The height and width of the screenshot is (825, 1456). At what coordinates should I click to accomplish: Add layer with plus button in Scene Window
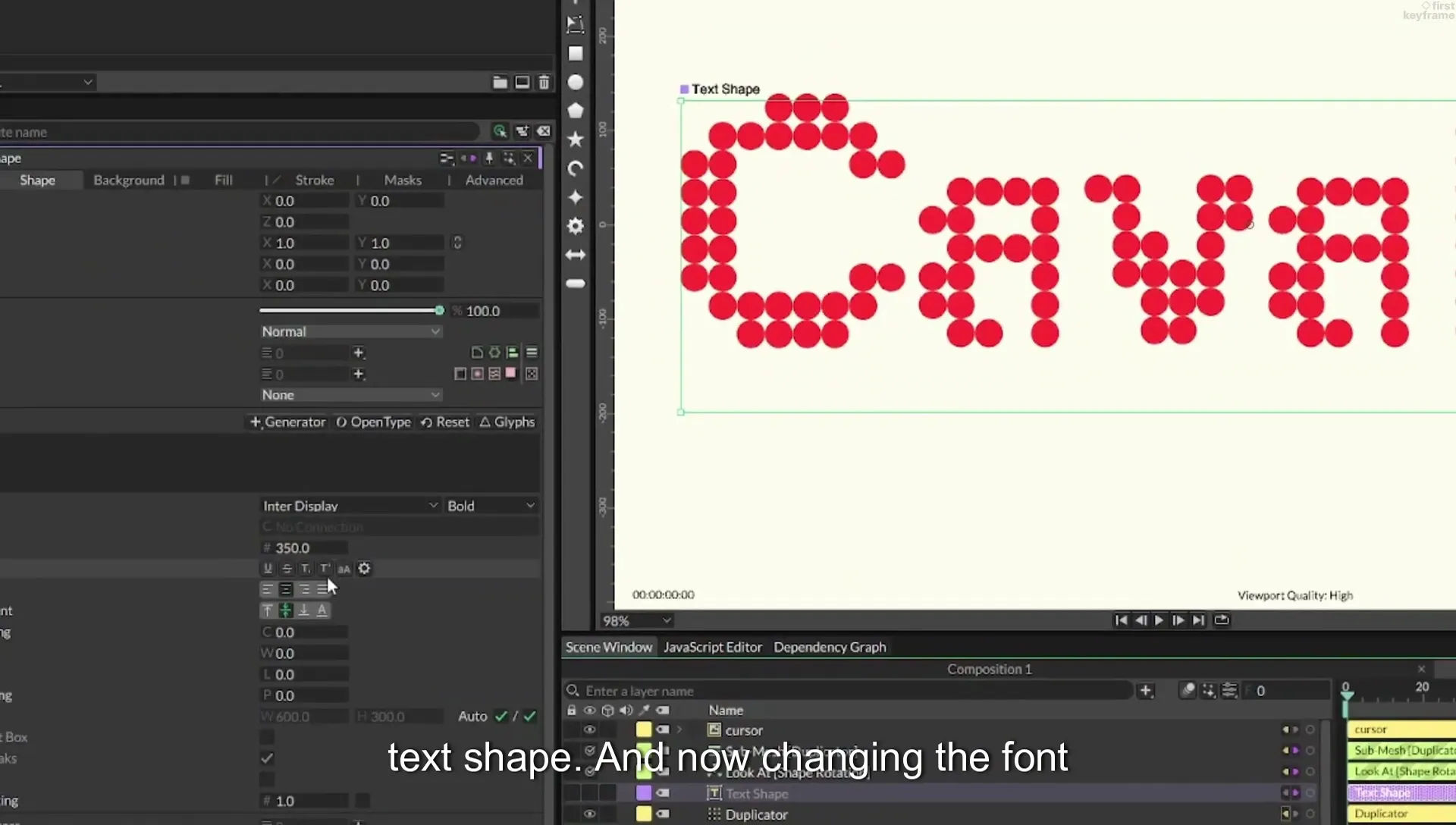click(1146, 691)
